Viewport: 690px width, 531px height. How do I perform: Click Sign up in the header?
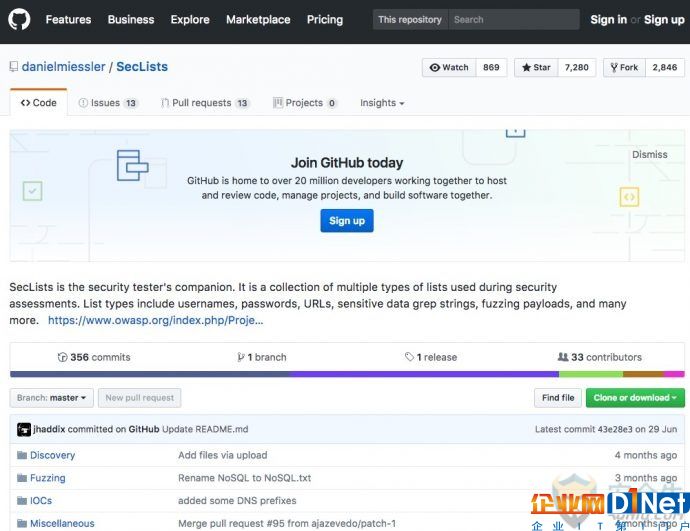664,20
